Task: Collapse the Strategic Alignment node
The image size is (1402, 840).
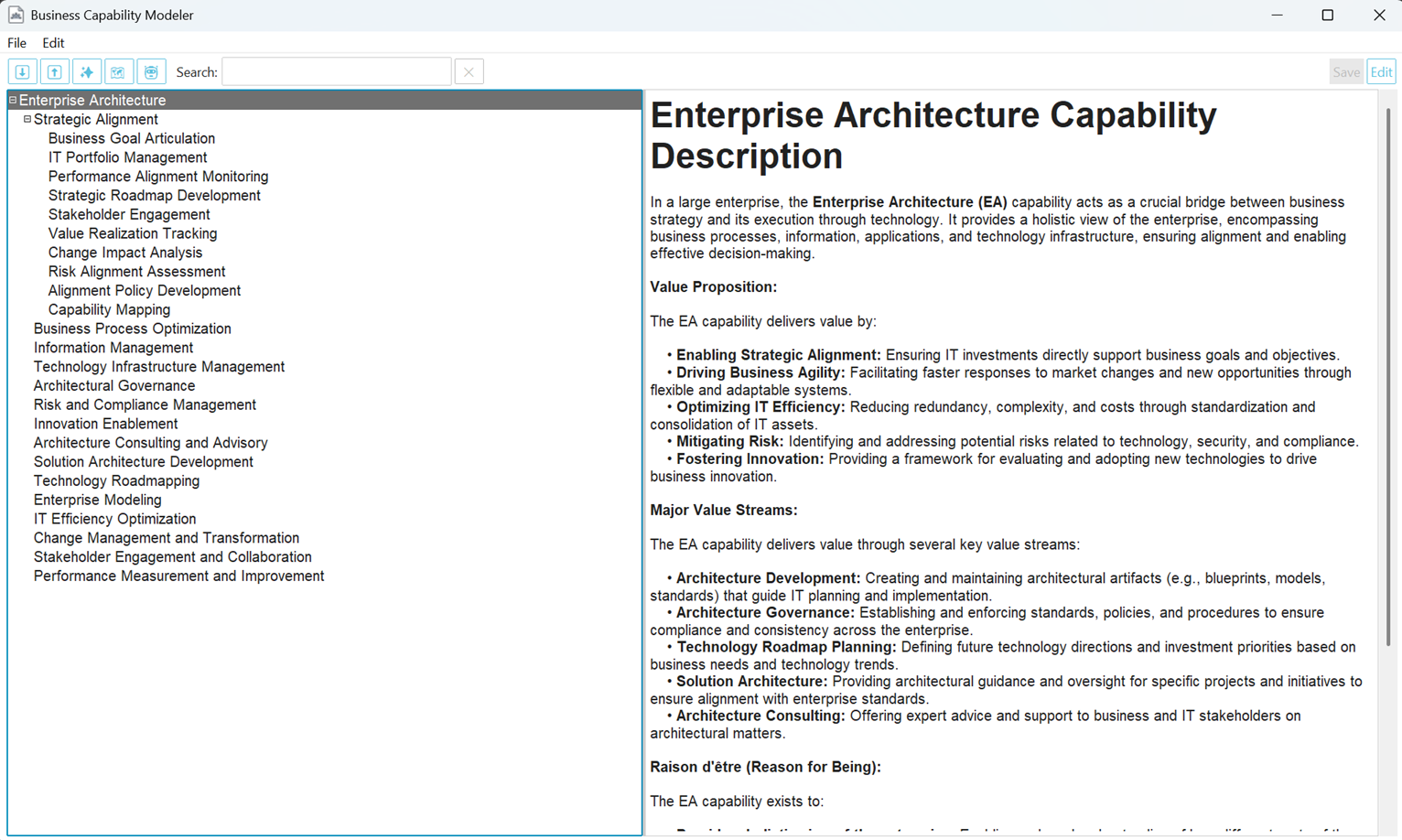Action: pos(27,119)
